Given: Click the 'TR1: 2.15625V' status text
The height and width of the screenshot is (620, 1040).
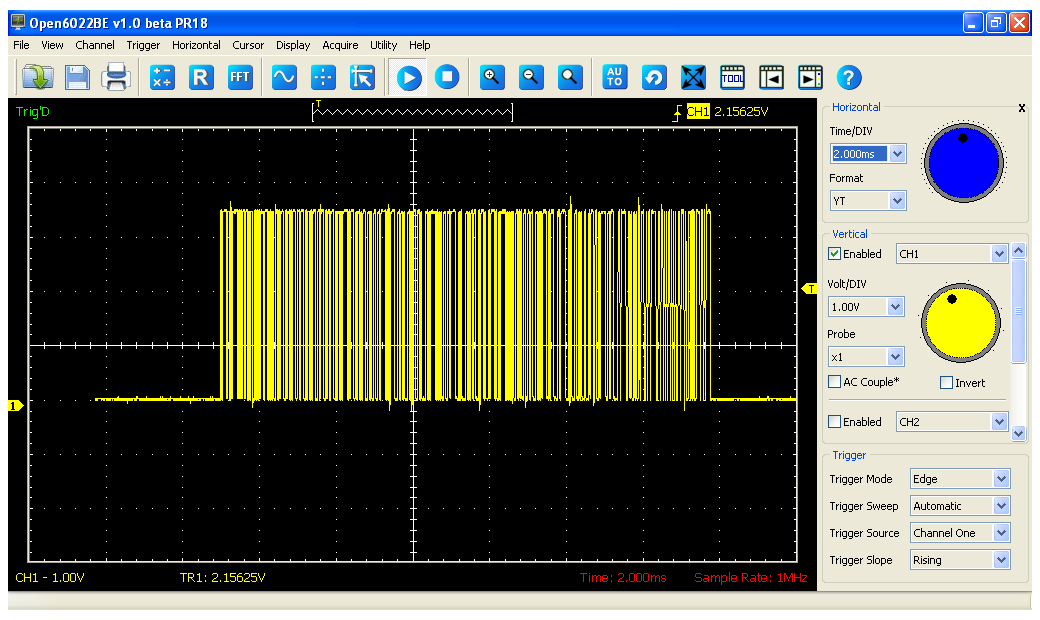Looking at the screenshot, I should 222,578.
